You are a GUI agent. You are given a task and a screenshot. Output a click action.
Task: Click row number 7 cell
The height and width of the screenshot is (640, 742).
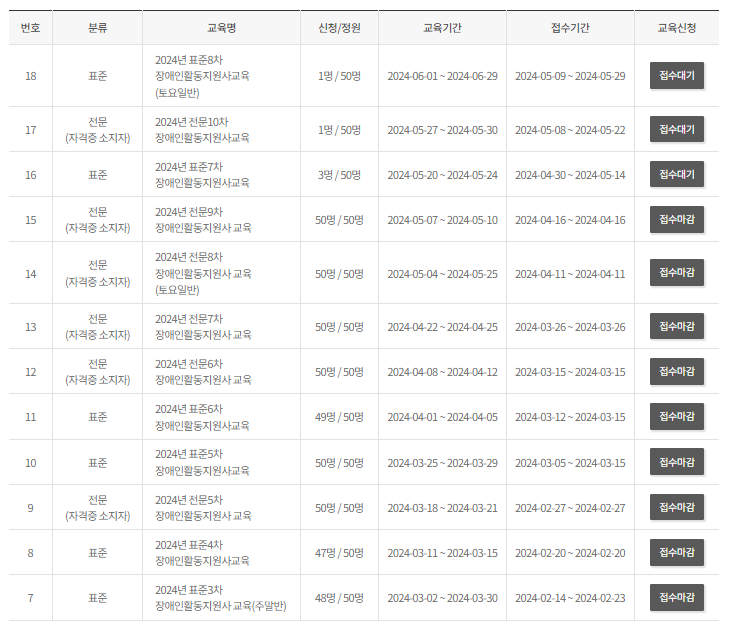point(31,598)
